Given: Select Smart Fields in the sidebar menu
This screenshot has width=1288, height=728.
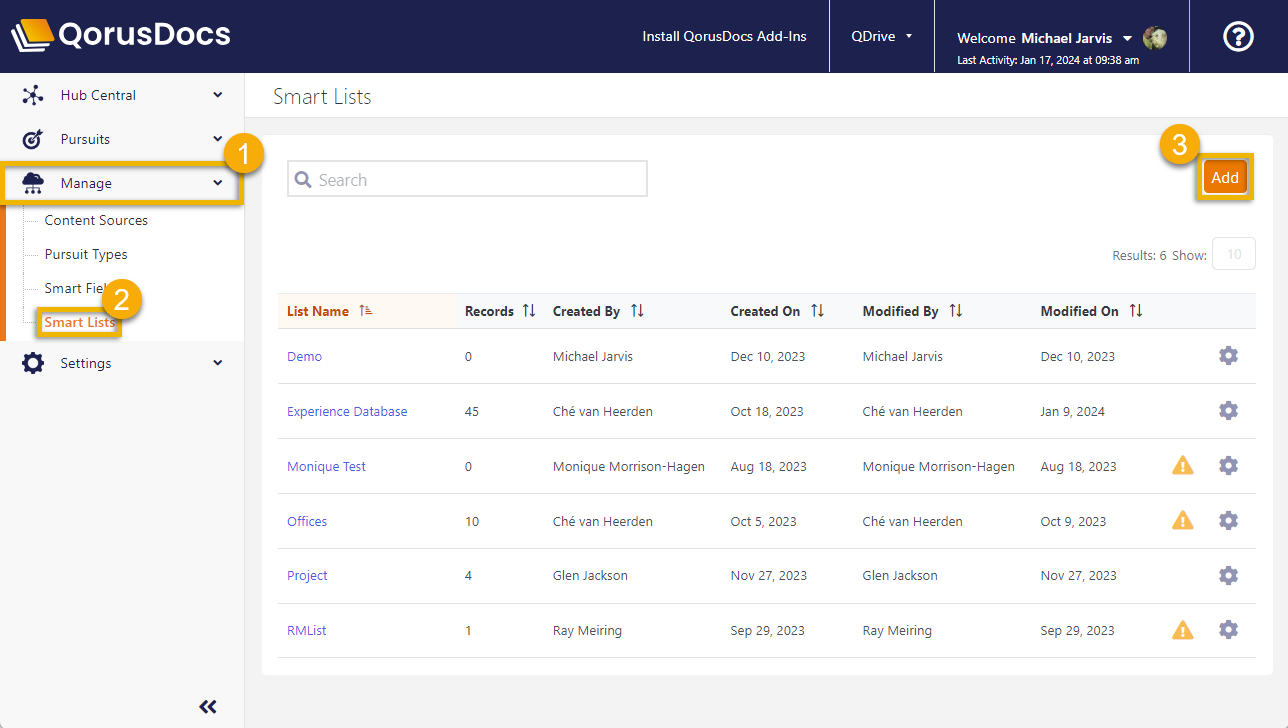Looking at the screenshot, I should [78, 287].
